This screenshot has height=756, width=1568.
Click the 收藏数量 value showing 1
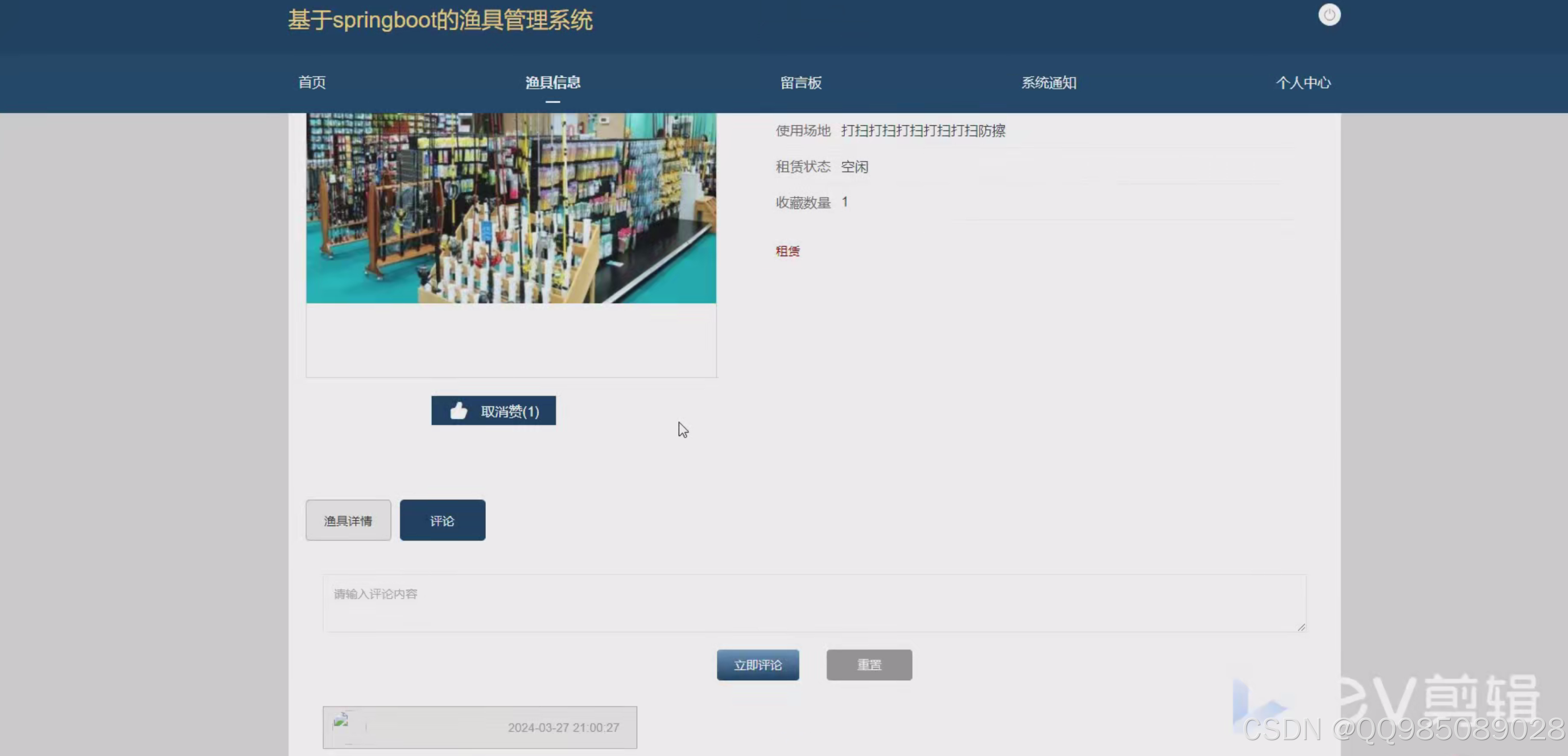click(845, 202)
